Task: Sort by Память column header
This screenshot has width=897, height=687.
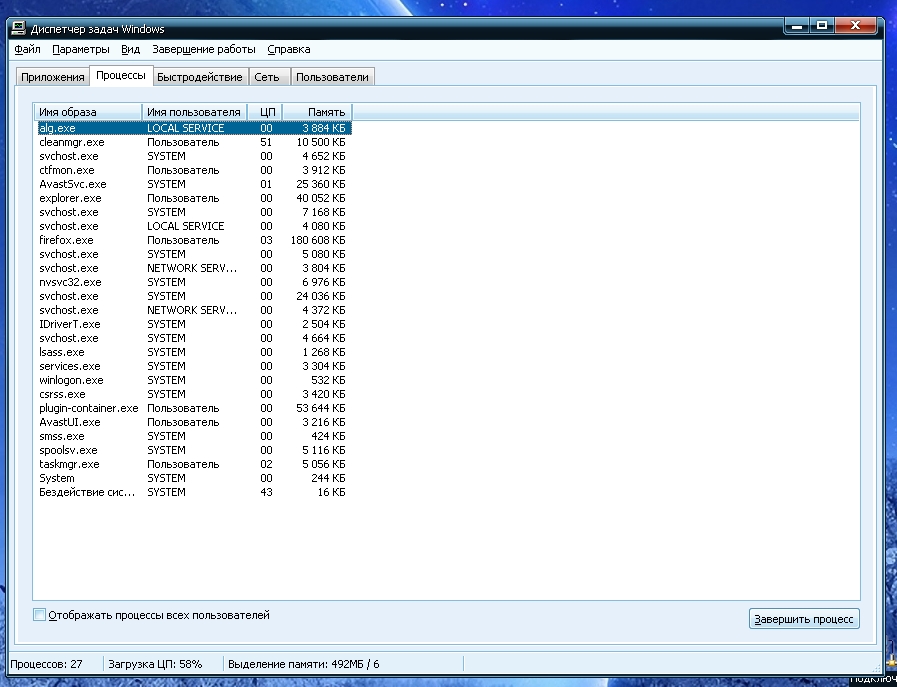Action: pyautogui.click(x=317, y=112)
